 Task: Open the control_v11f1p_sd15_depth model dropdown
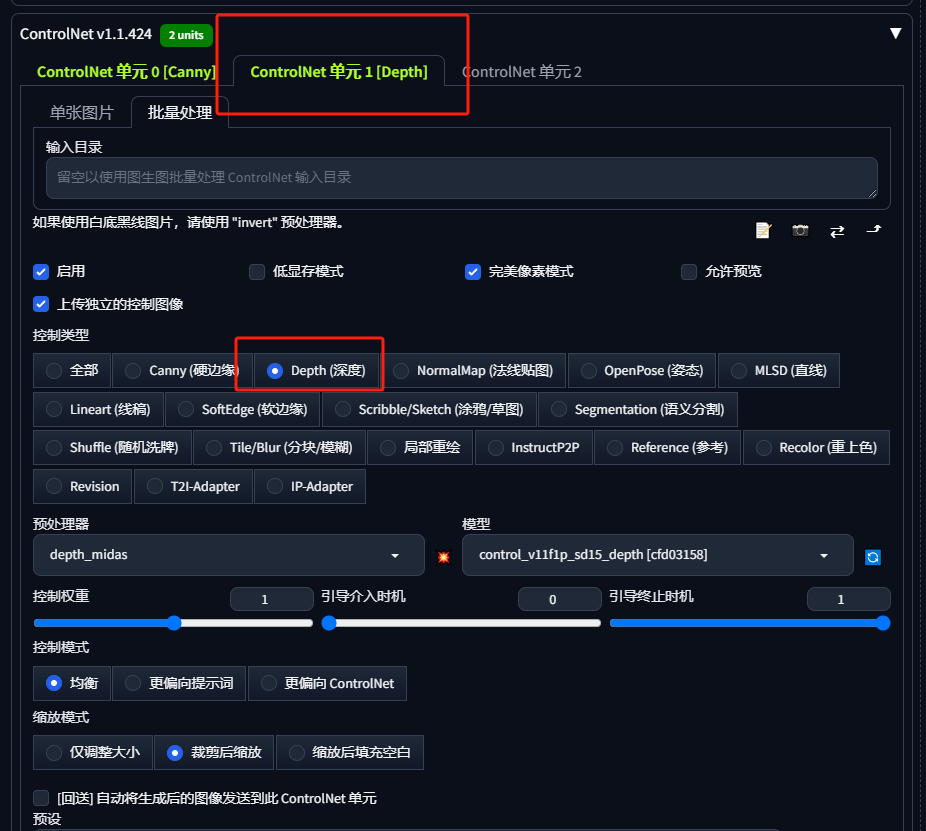point(657,555)
